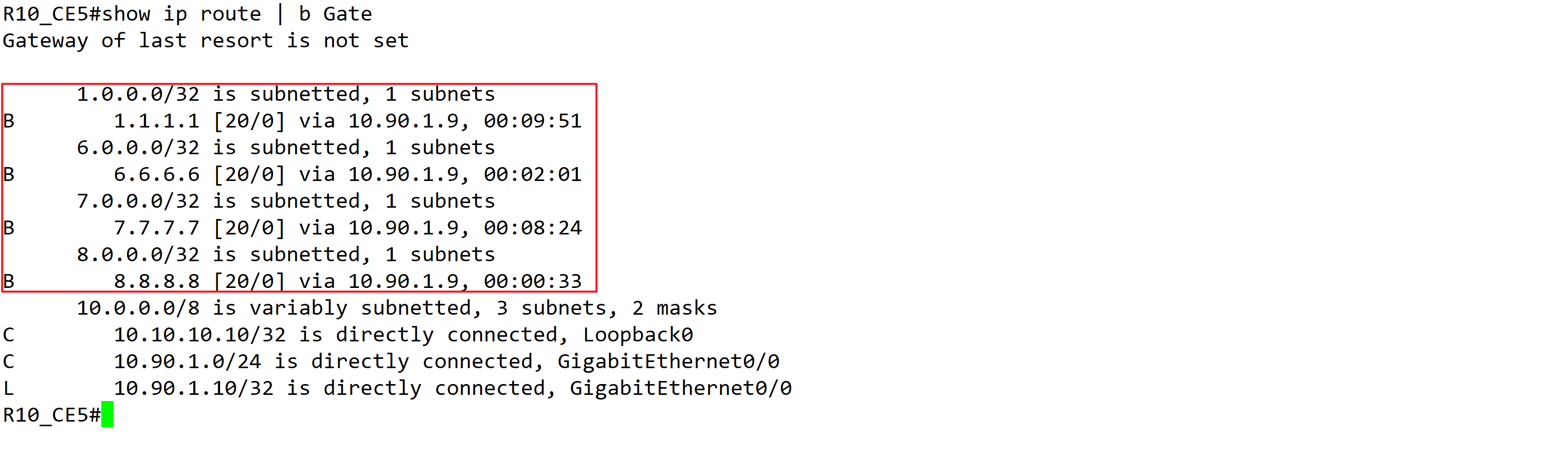
Task: Click the 'show ip route | b Gate' command
Action: [237, 14]
